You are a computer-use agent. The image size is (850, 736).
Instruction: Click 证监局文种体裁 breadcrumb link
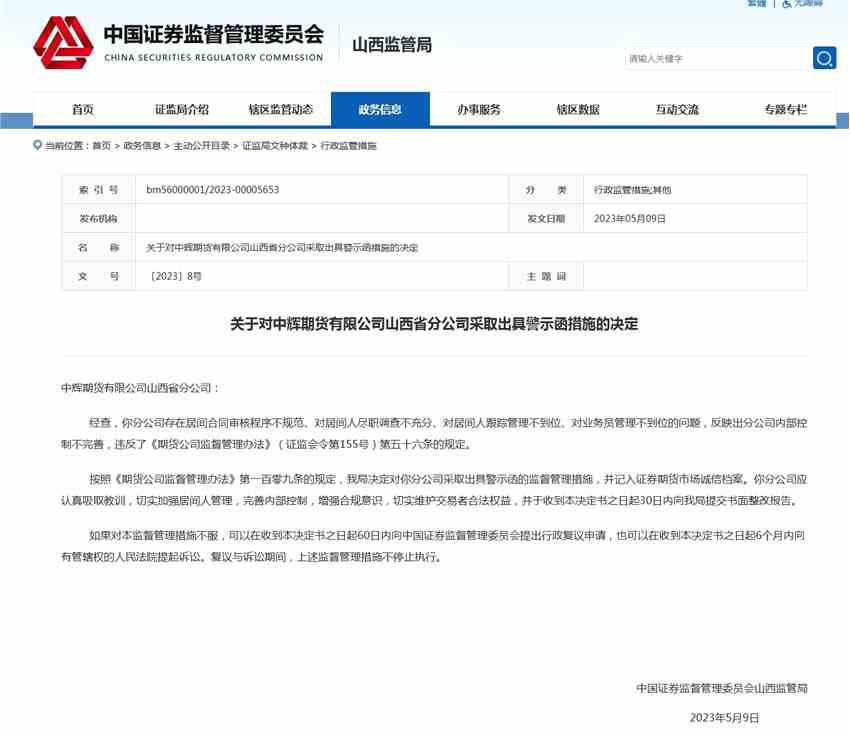(275, 145)
